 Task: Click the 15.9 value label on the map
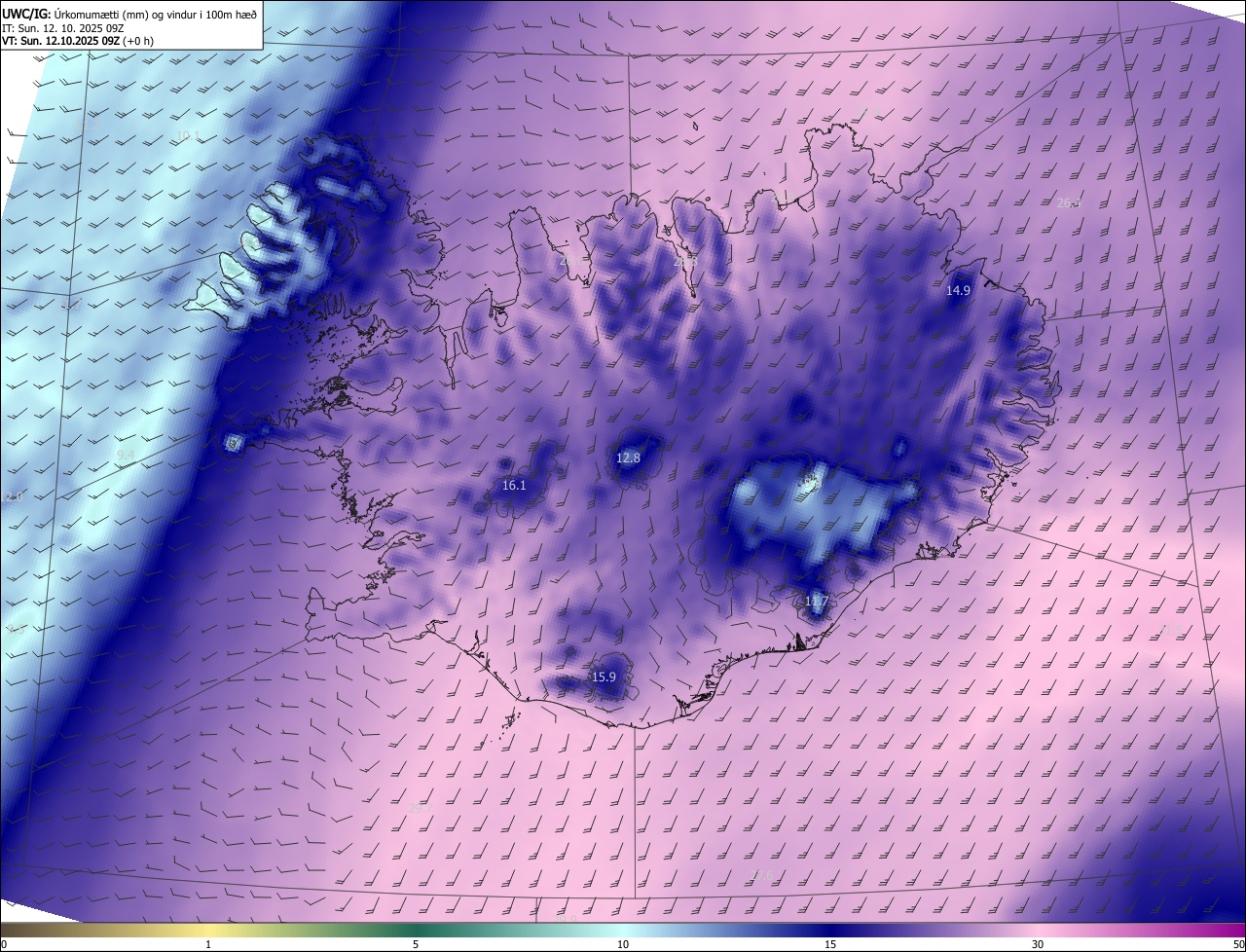[605, 677]
